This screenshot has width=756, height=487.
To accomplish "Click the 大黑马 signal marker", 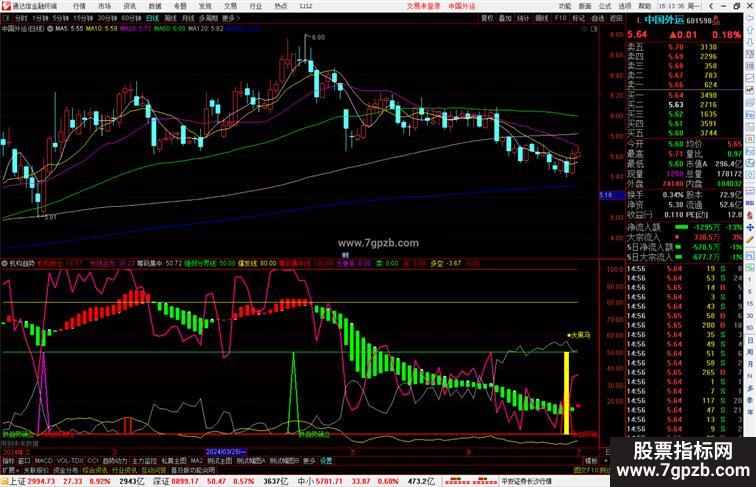I will click(x=579, y=335).
